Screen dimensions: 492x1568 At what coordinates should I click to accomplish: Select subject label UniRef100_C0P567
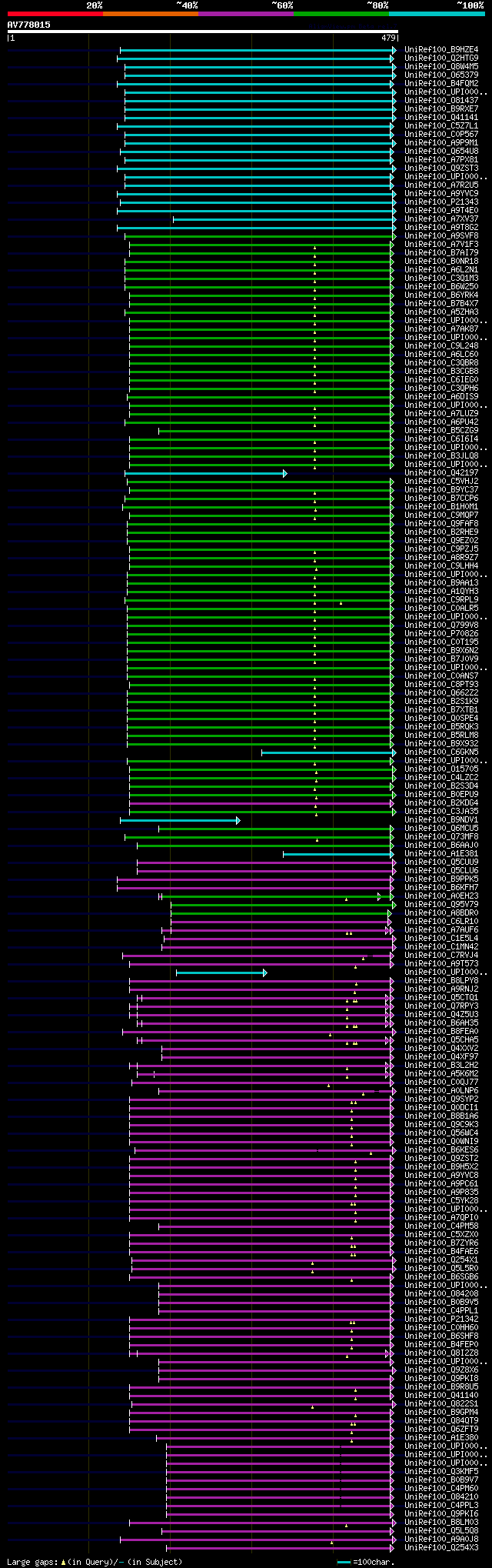point(441,135)
